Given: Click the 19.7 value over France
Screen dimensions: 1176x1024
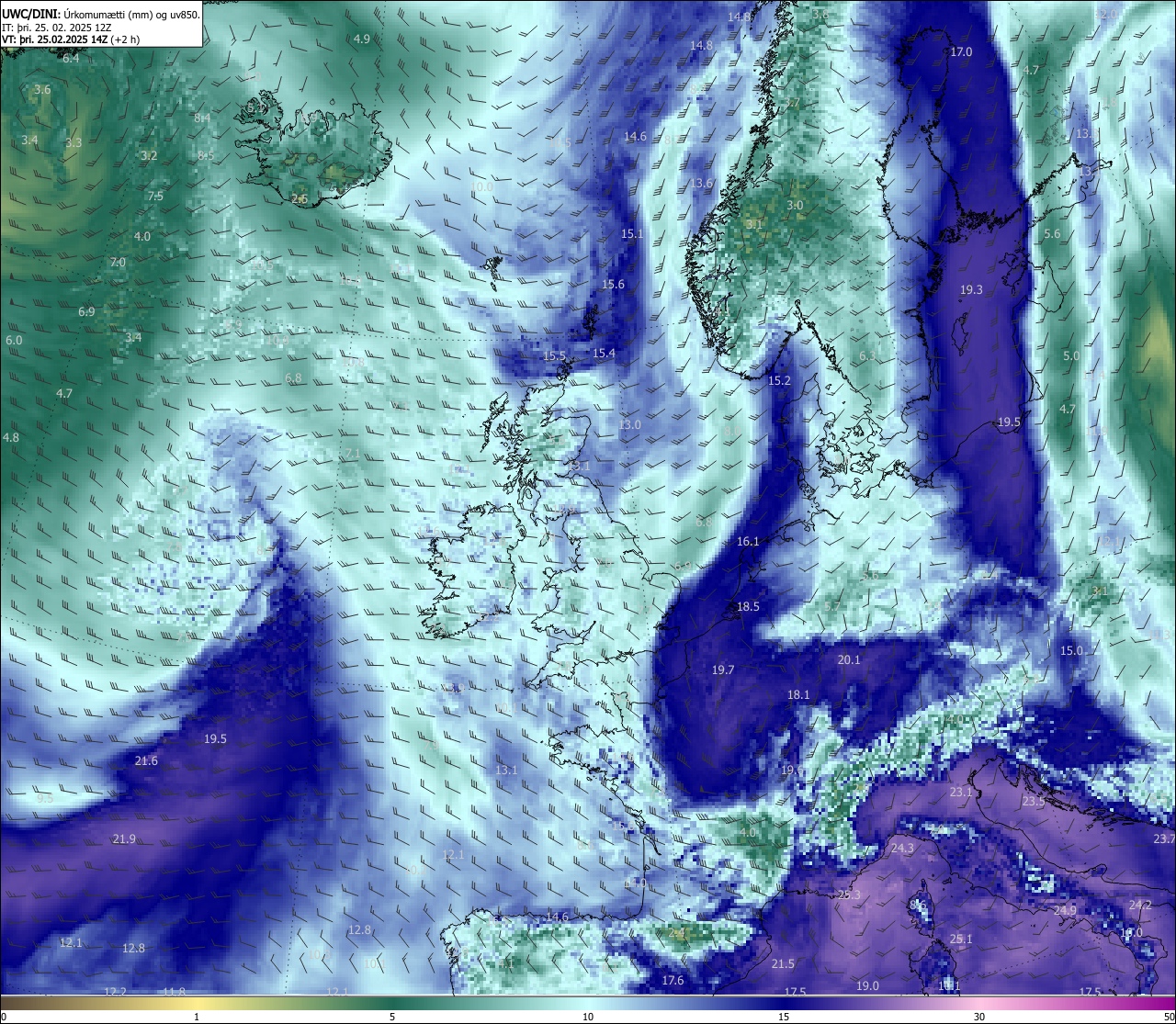Looking at the screenshot, I should [723, 670].
